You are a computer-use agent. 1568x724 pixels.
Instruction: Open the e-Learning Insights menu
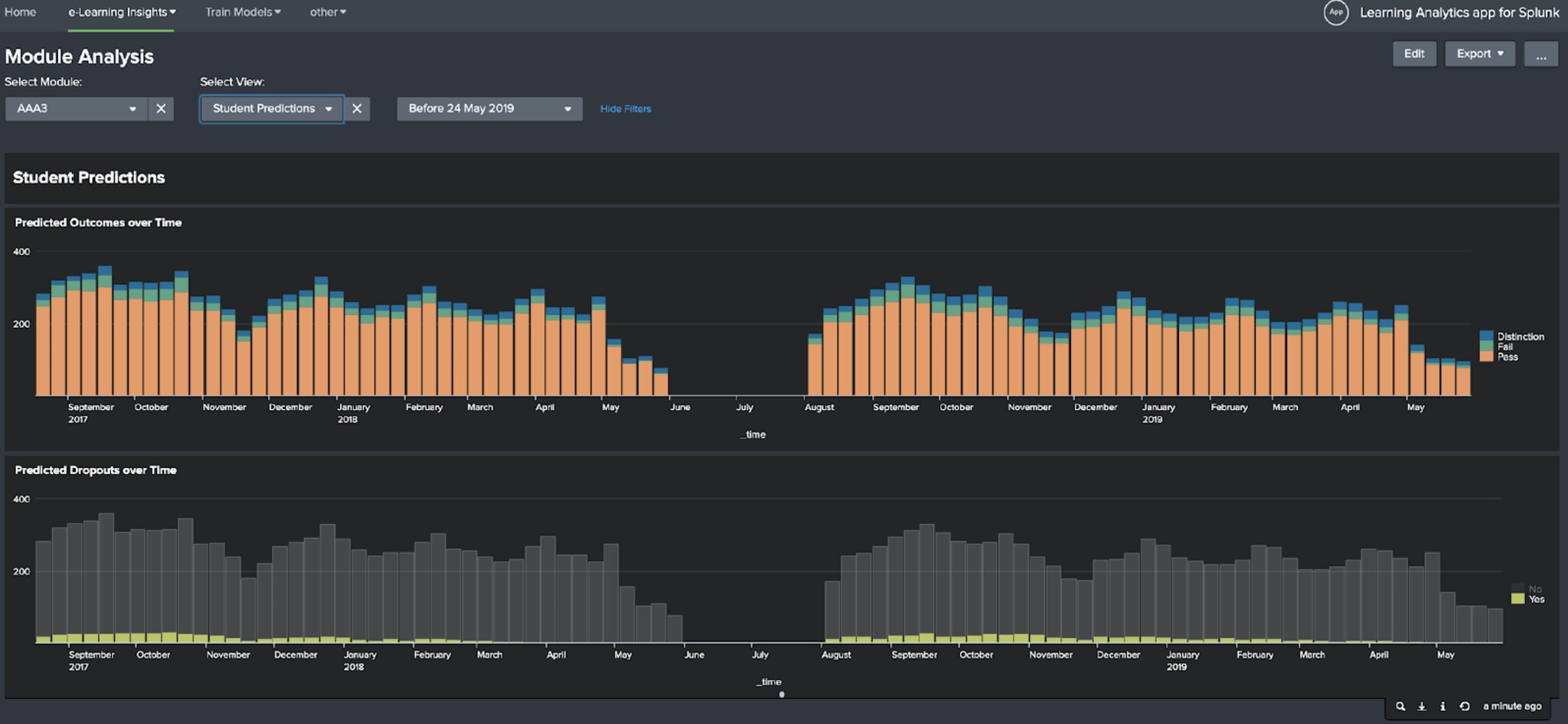coord(122,12)
